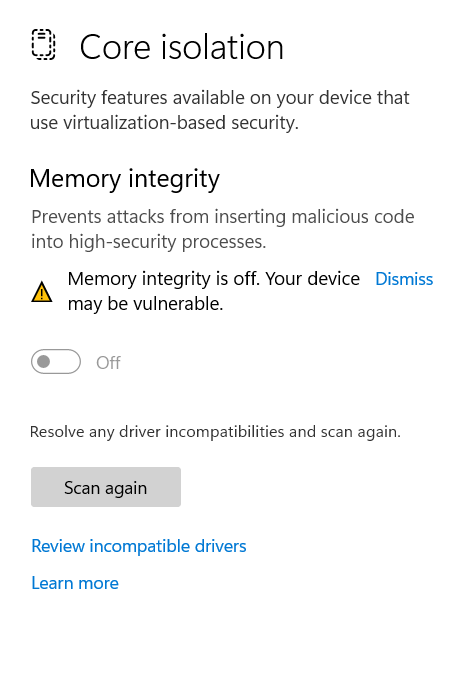Click the Scan again button
This screenshot has width=466, height=692.
tap(106, 487)
